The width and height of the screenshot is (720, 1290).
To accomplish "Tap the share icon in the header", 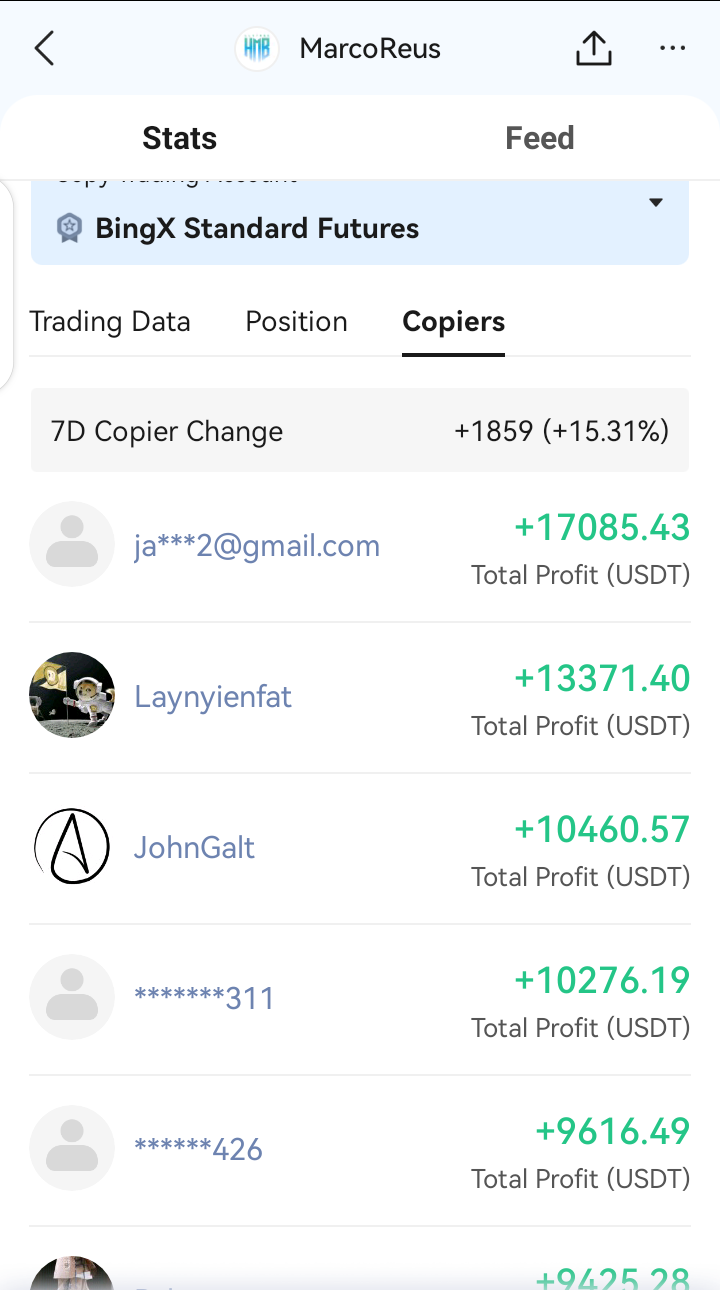I will point(593,48).
